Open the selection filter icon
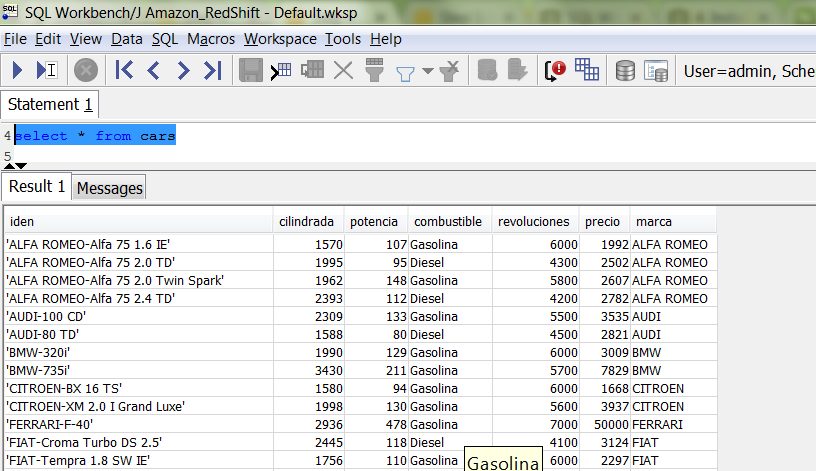This screenshot has height=471, width=816. point(374,70)
